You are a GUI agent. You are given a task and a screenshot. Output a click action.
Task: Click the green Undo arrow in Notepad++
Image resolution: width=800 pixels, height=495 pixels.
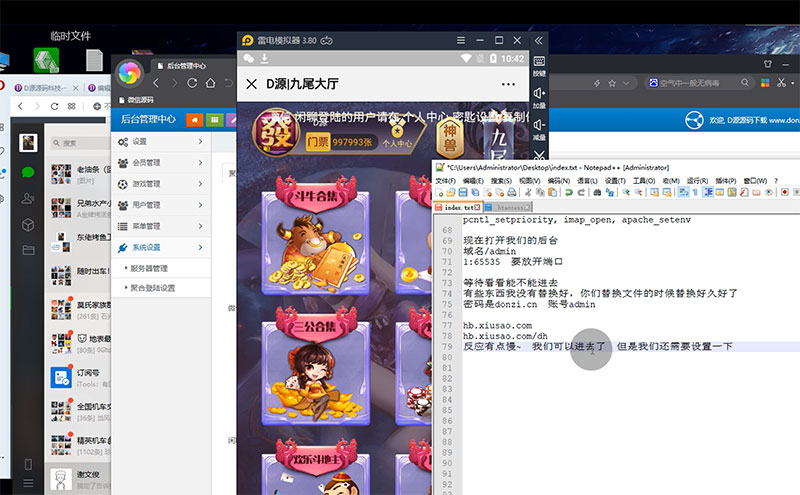(569, 192)
